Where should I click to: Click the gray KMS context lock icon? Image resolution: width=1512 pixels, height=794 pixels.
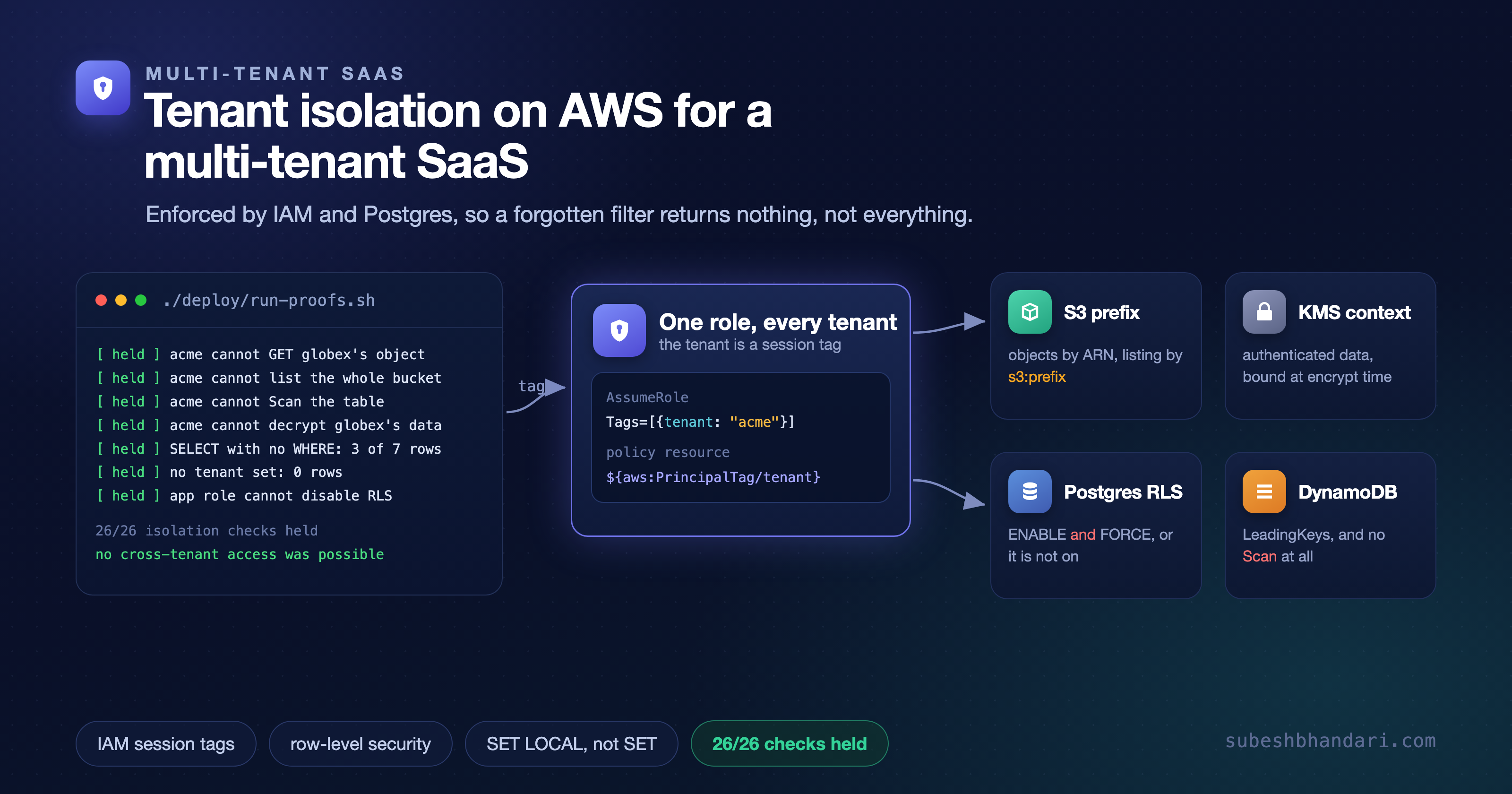pos(1264,312)
